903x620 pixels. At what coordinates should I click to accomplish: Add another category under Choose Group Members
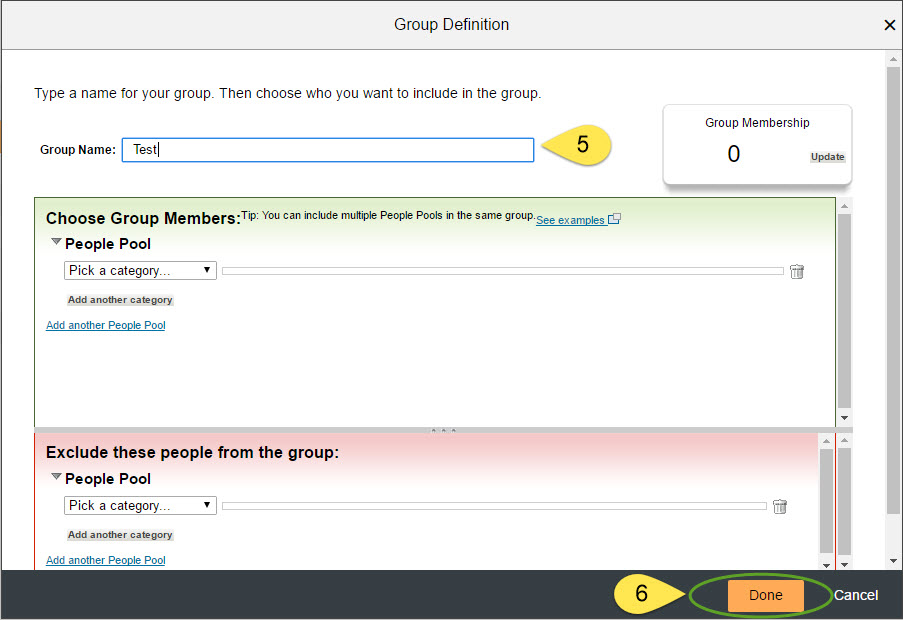tap(120, 300)
